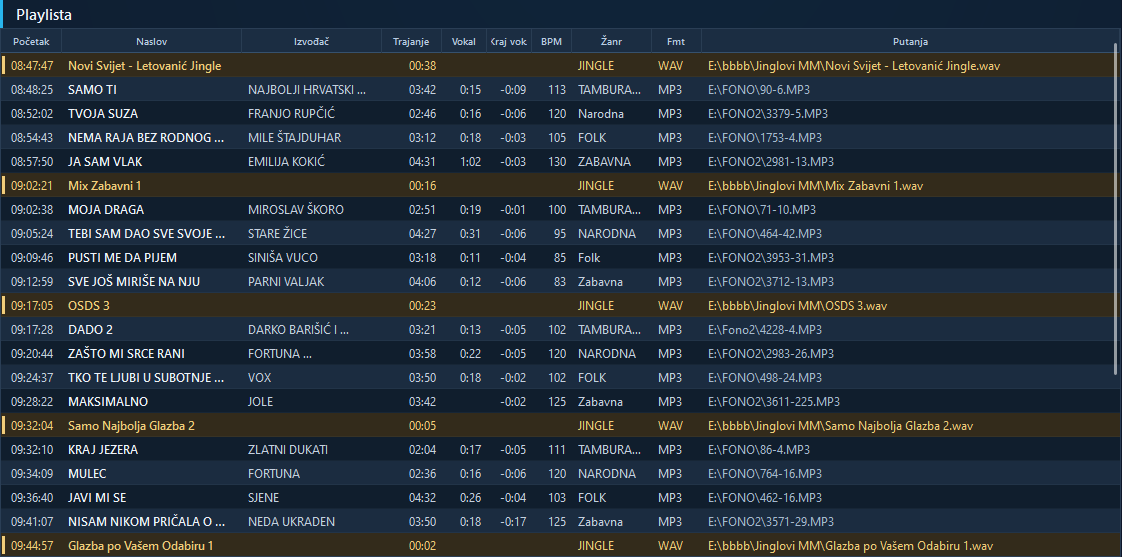Image resolution: width=1122 pixels, height=557 pixels.
Task: Select the TEBI SAM DAO SVE SVOJE title
Action: pos(147,233)
